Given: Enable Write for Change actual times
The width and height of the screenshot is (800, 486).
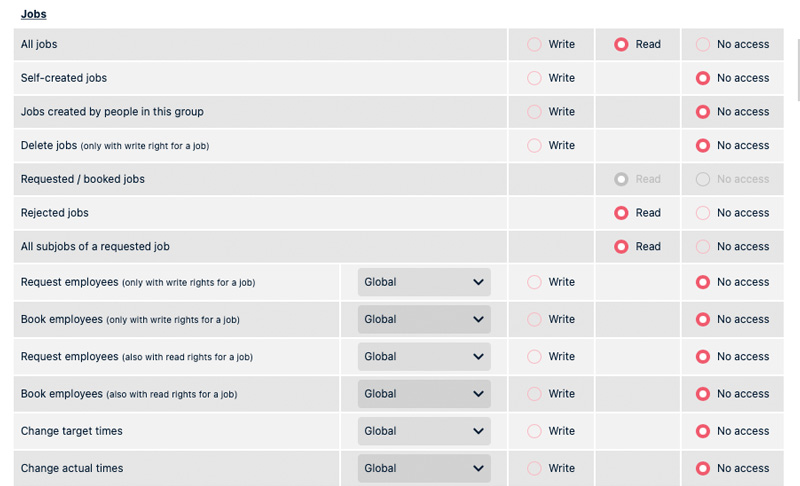Looking at the screenshot, I should (535, 468).
